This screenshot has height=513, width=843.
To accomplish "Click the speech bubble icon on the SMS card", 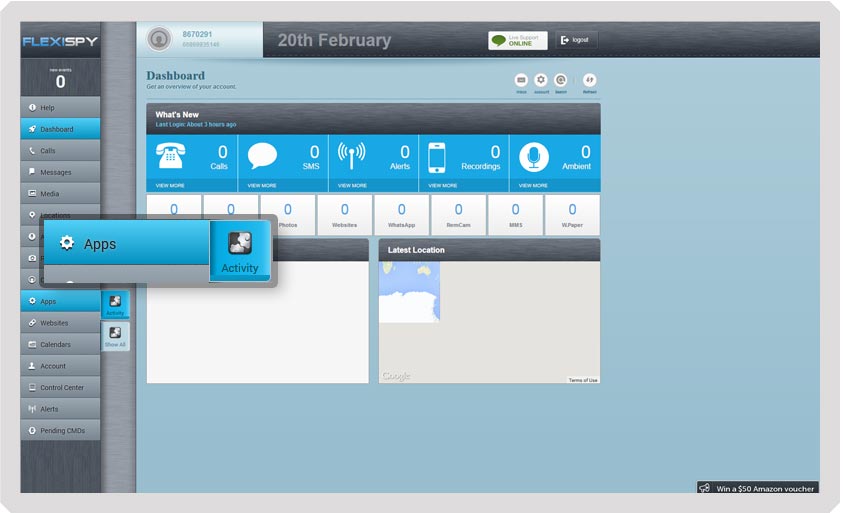I will click(x=262, y=156).
